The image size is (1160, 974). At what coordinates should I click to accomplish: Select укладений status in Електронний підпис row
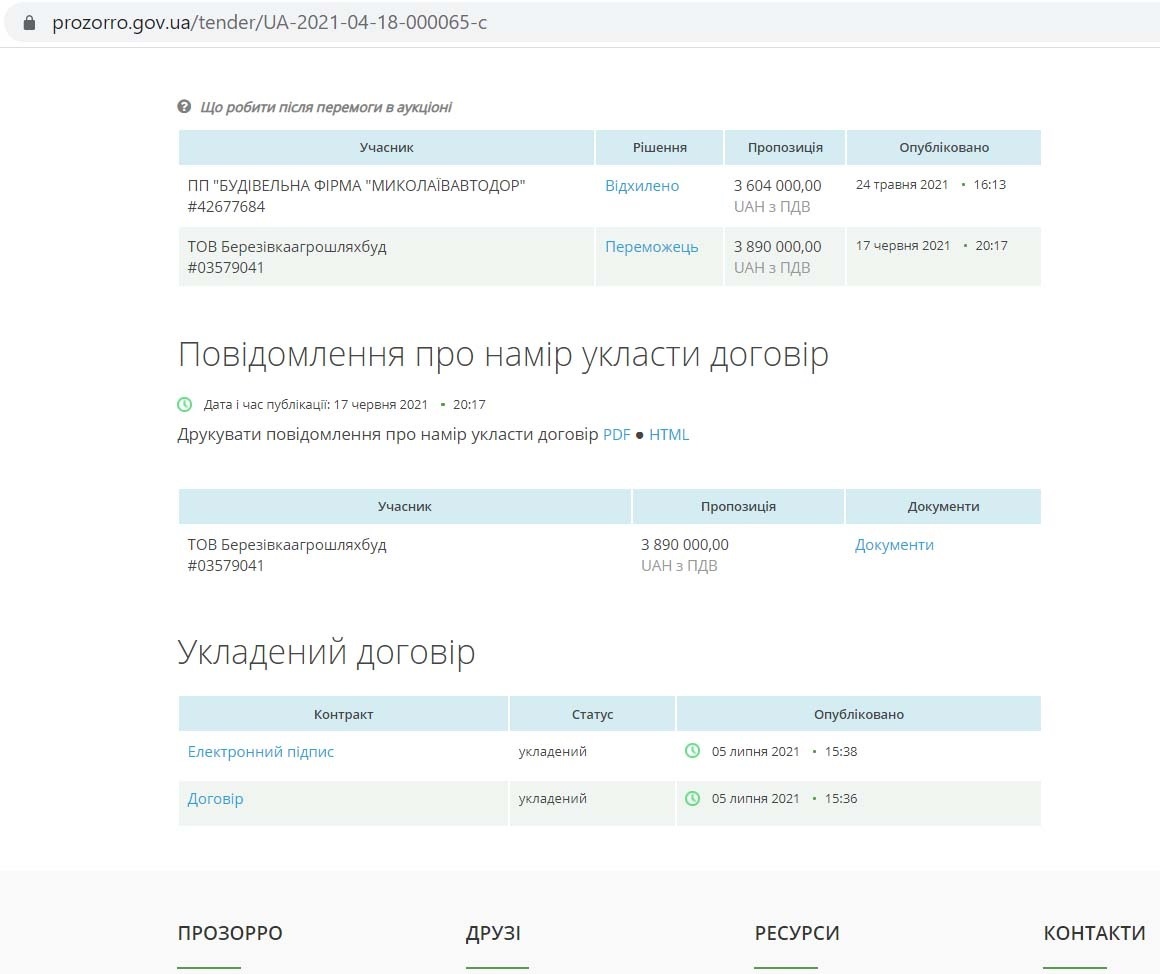553,751
